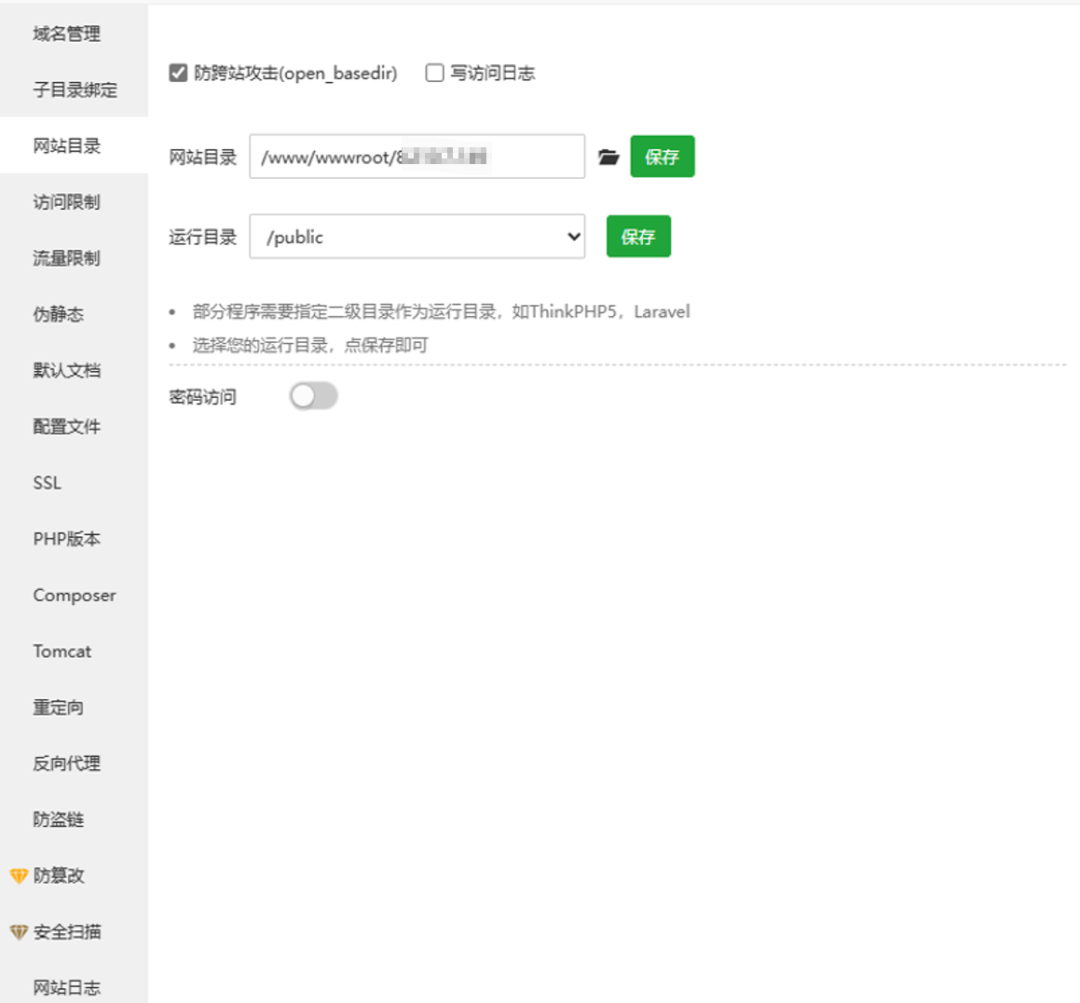Click inside the 网站目录 path input field
This screenshot has height=1003, width=1080.
click(x=416, y=157)
